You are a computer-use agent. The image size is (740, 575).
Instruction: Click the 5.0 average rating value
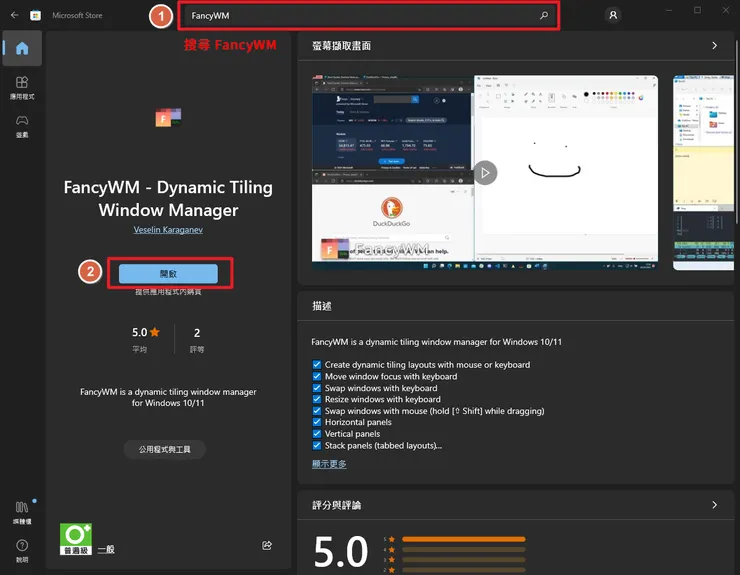(145, 332)
